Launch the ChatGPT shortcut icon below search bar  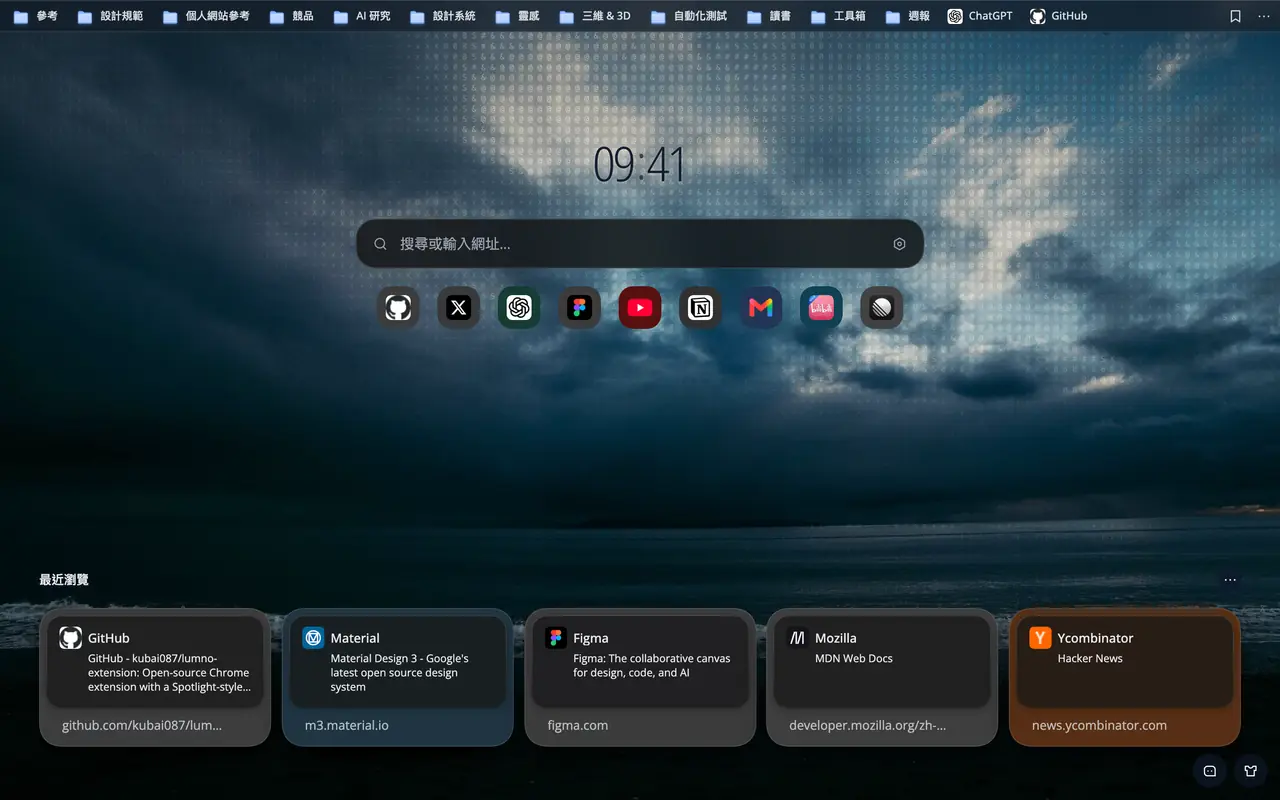(519, 308)
